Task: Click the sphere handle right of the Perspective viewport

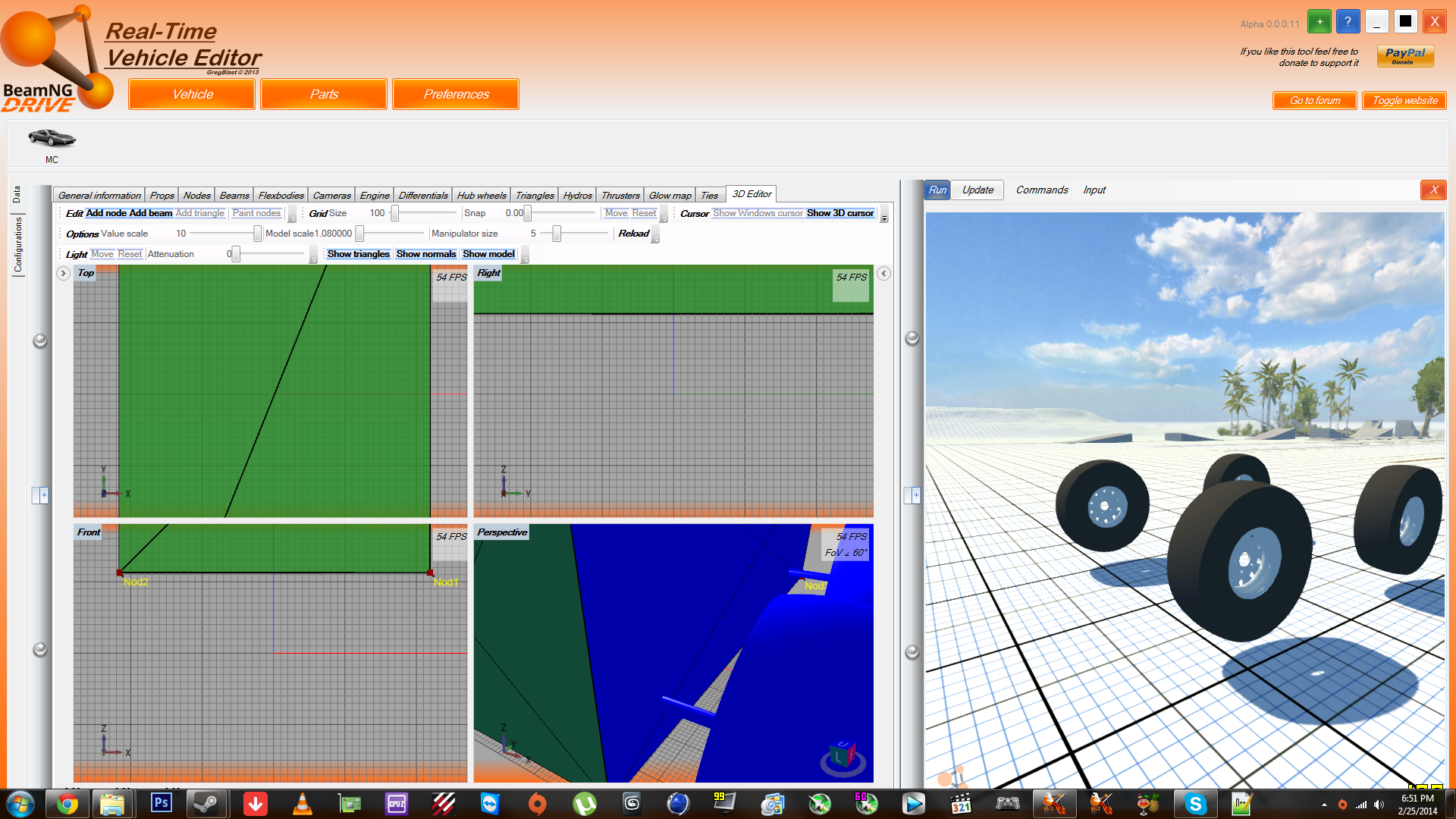Action: point(912,651)
